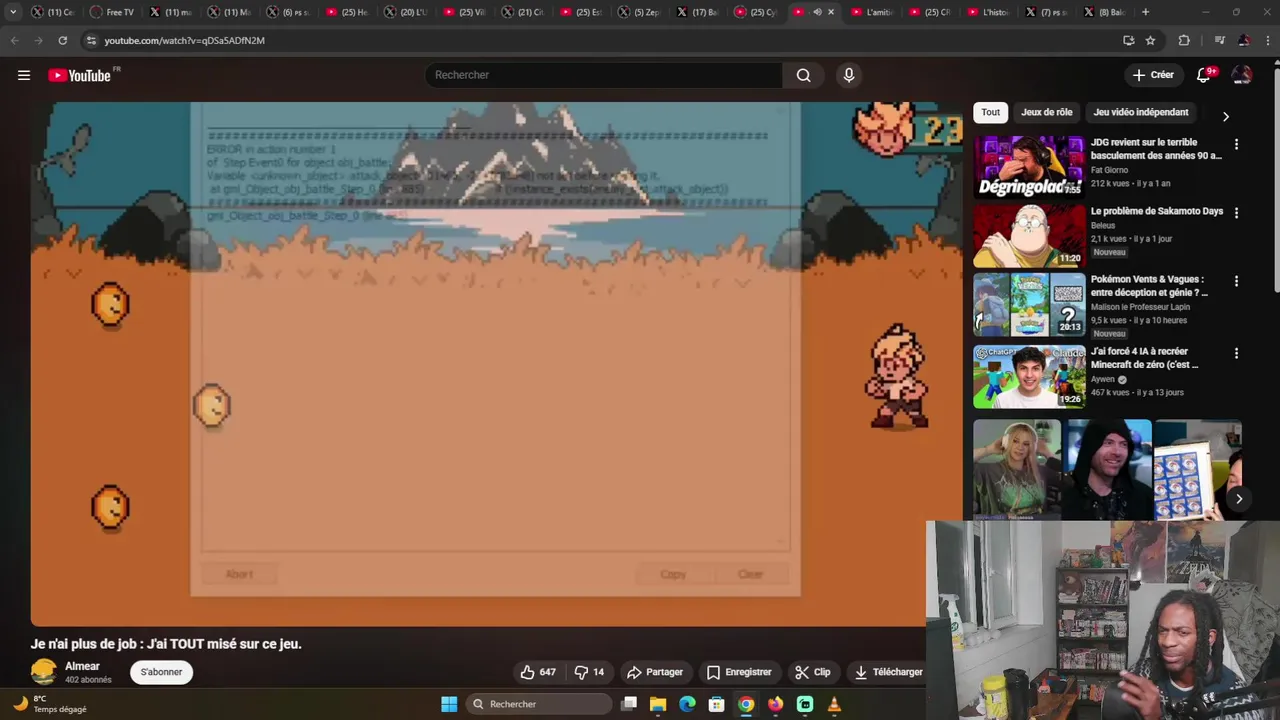Screen dimensions: 1280x720
Task: Reload the page in Chrome
Action: [x=62, y=40]
